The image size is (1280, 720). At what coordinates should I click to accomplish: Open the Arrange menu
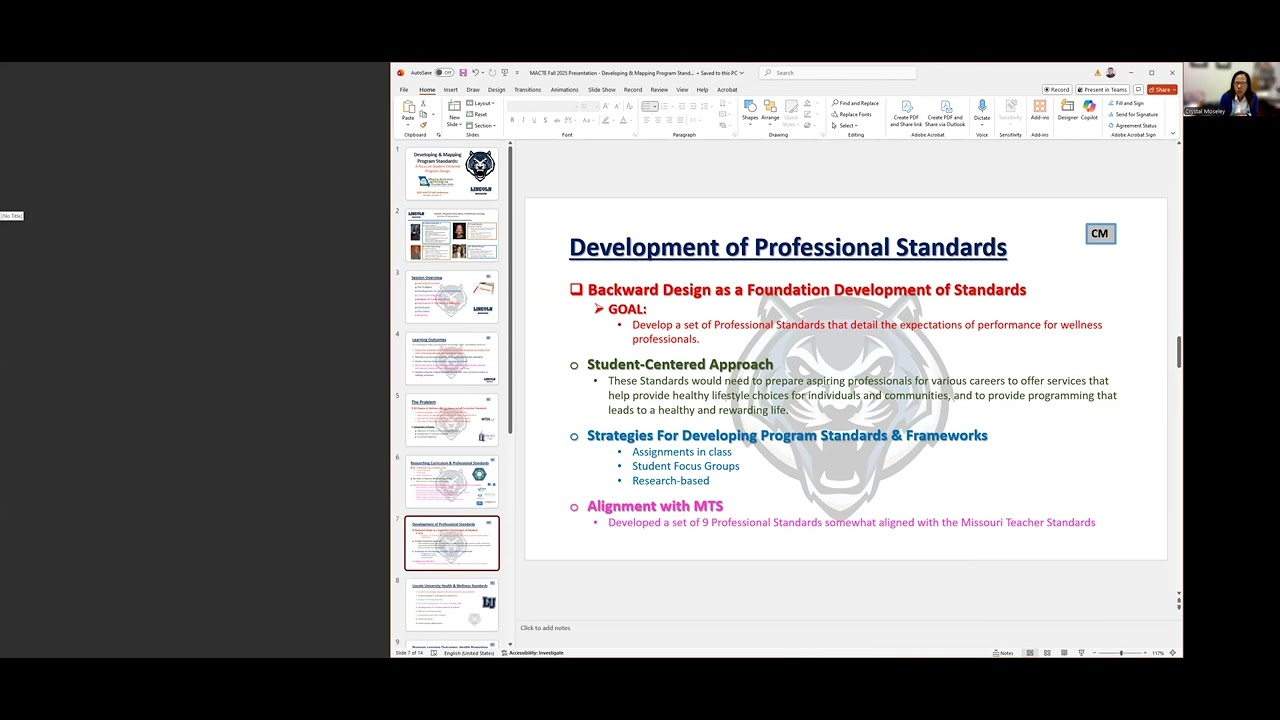click(x=770, y=111)
